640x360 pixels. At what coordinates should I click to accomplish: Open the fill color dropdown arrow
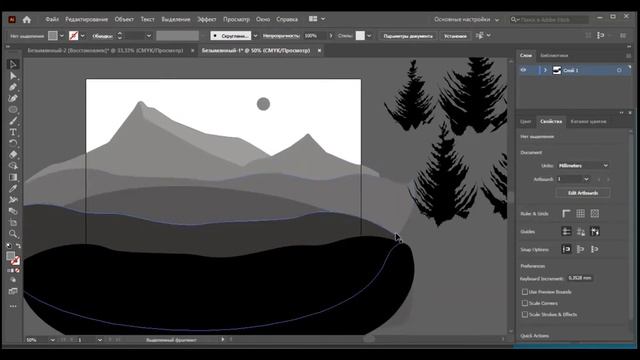(x=62, y=36)
